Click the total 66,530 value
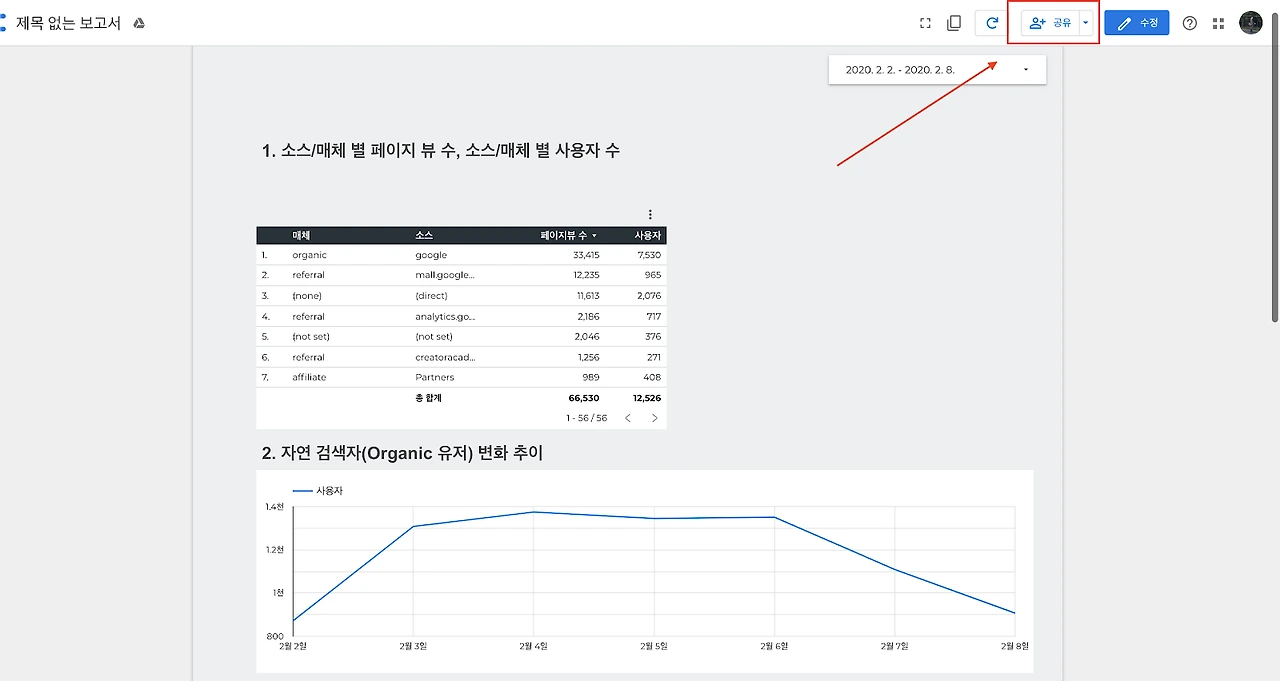1280x681 pixels. pyautogui.click(x=584, y=398)
